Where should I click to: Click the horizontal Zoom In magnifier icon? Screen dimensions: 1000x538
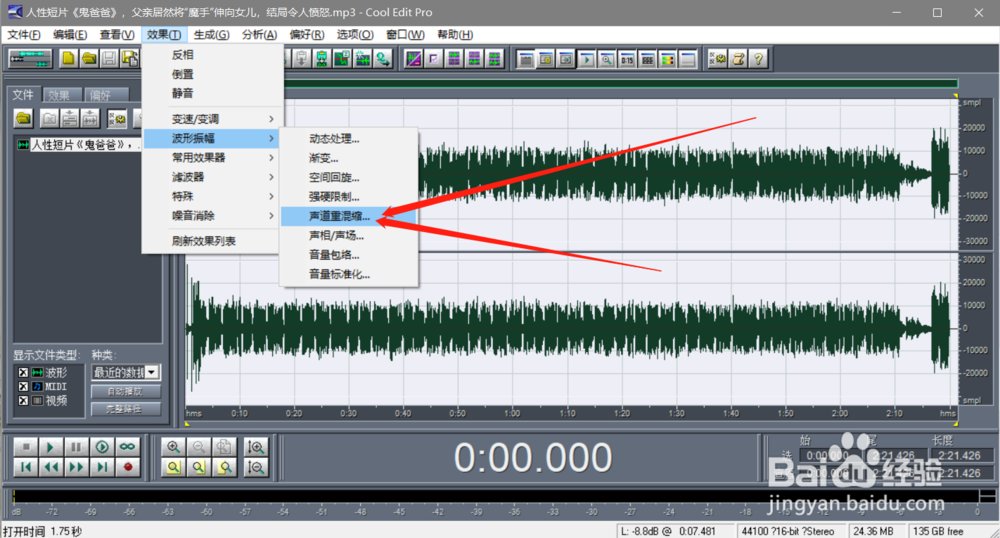coord(173,447)
